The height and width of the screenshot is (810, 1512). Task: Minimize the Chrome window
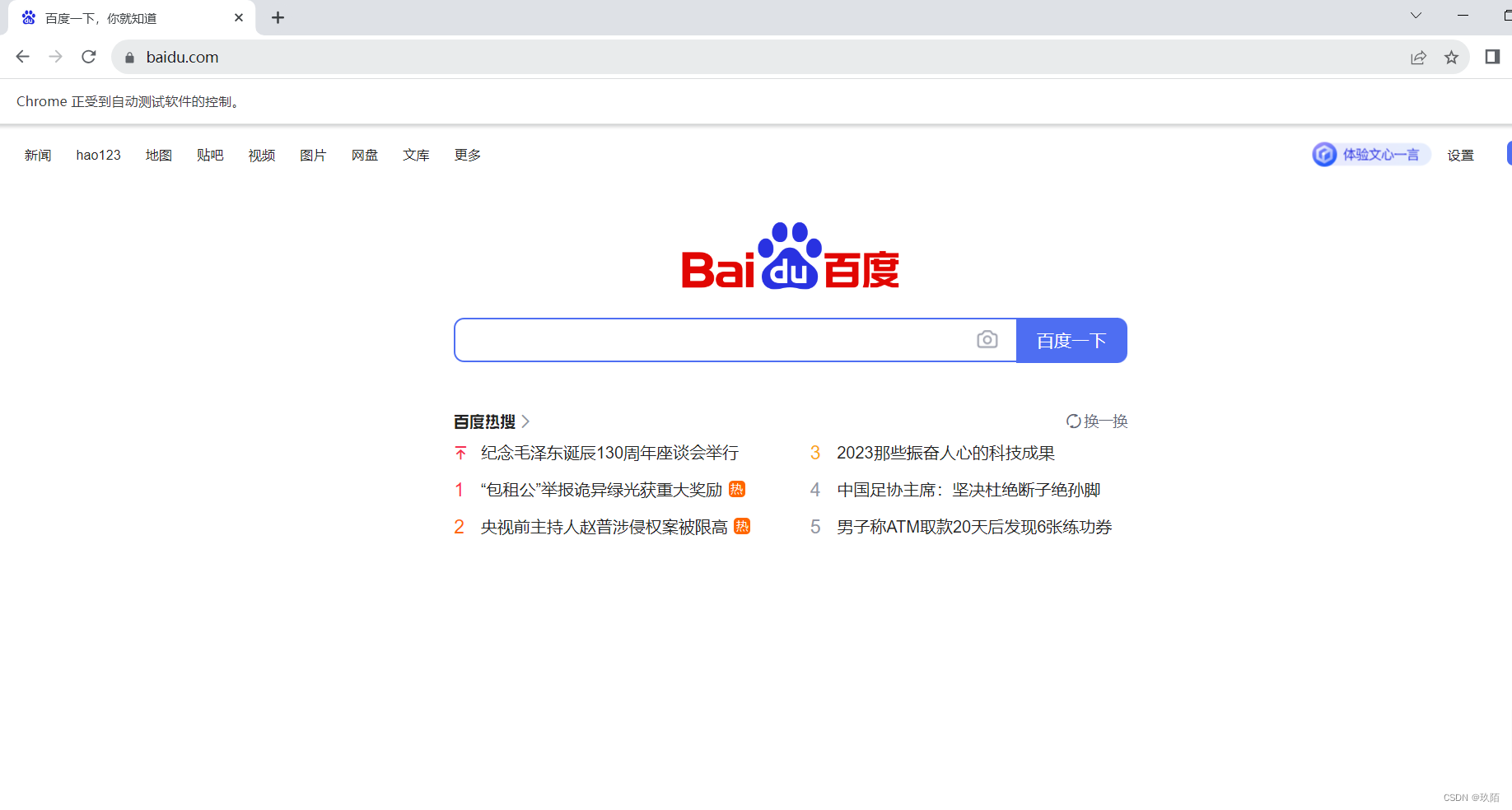tap(1463, 16)
